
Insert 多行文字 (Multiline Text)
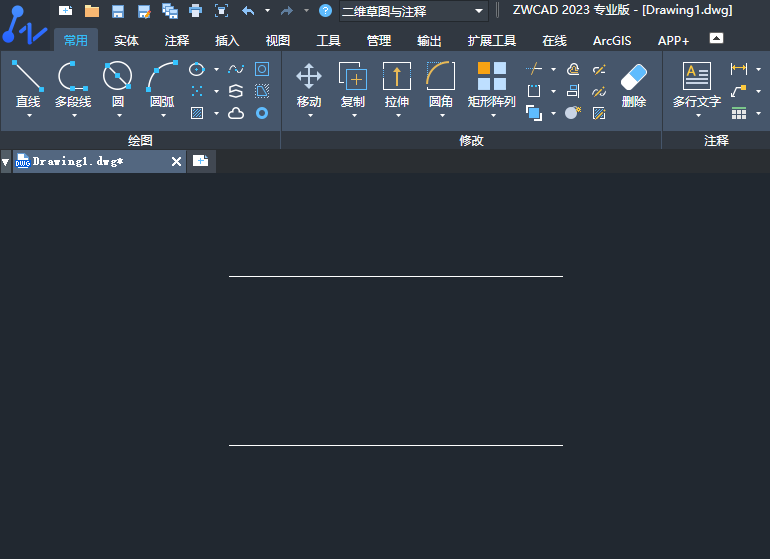pos(697,84)
